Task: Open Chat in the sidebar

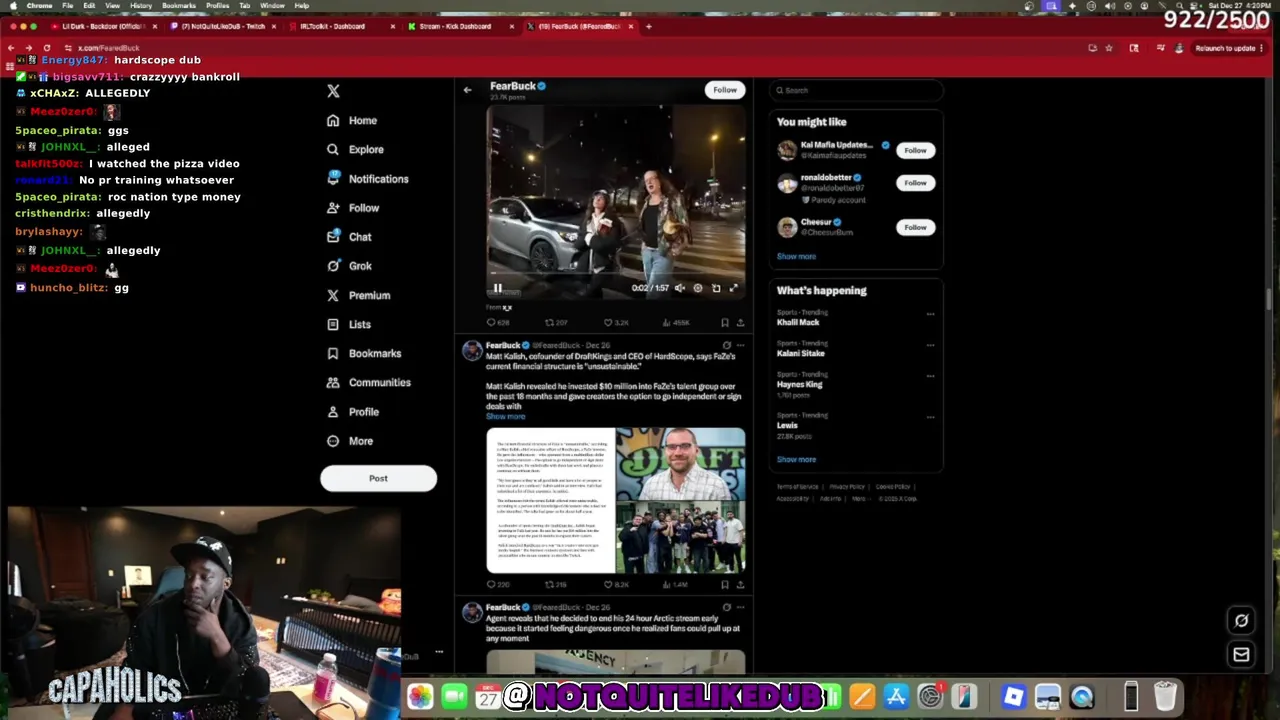Action: pyautogui.click(x=349, y=236)
